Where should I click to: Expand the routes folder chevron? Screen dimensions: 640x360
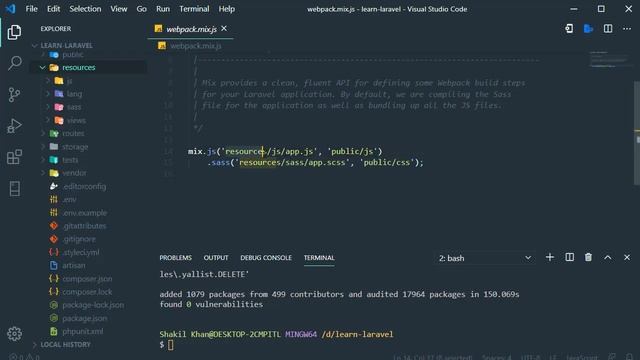point(42,133)
